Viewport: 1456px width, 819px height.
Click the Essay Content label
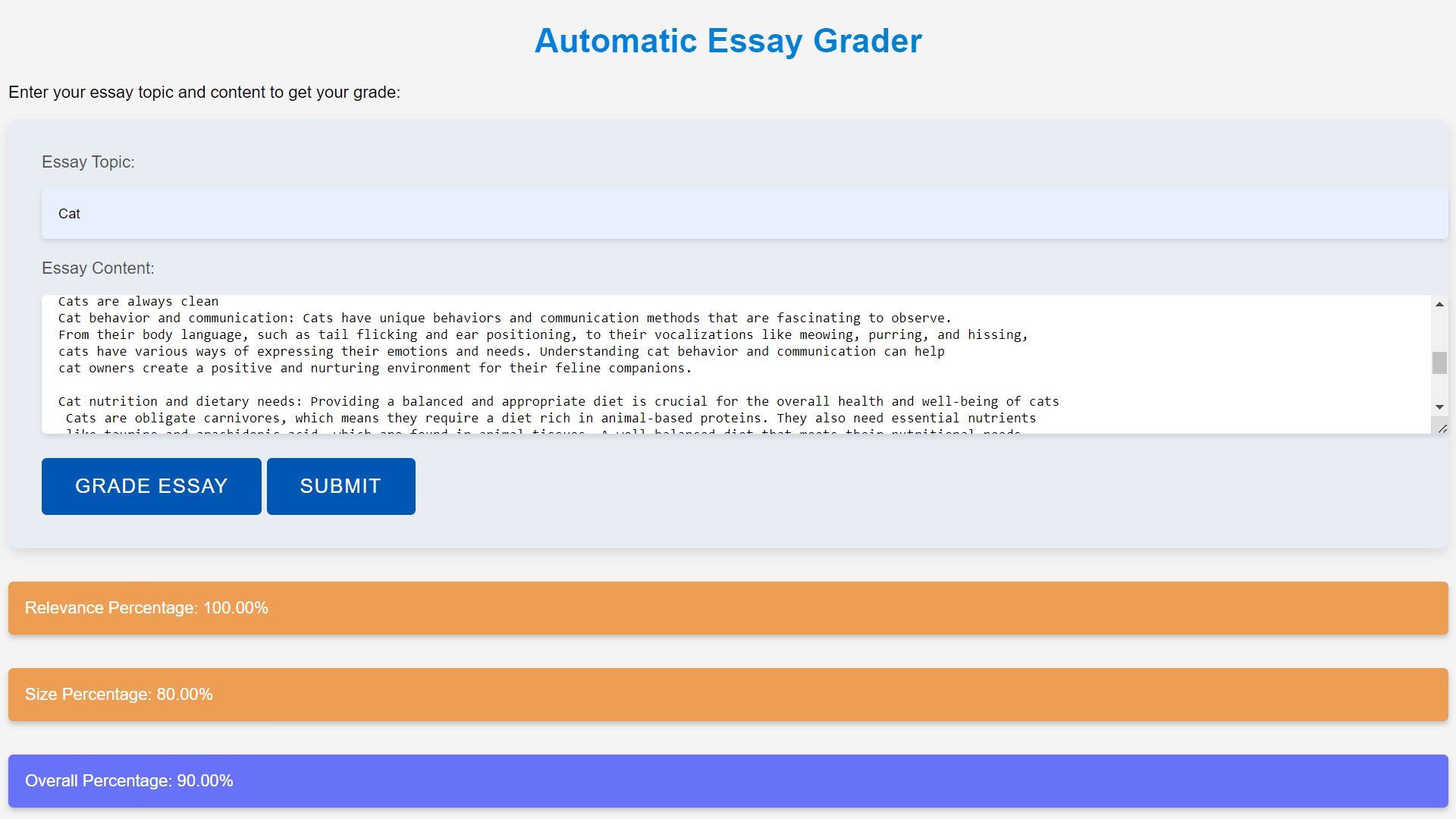[98, 268]
